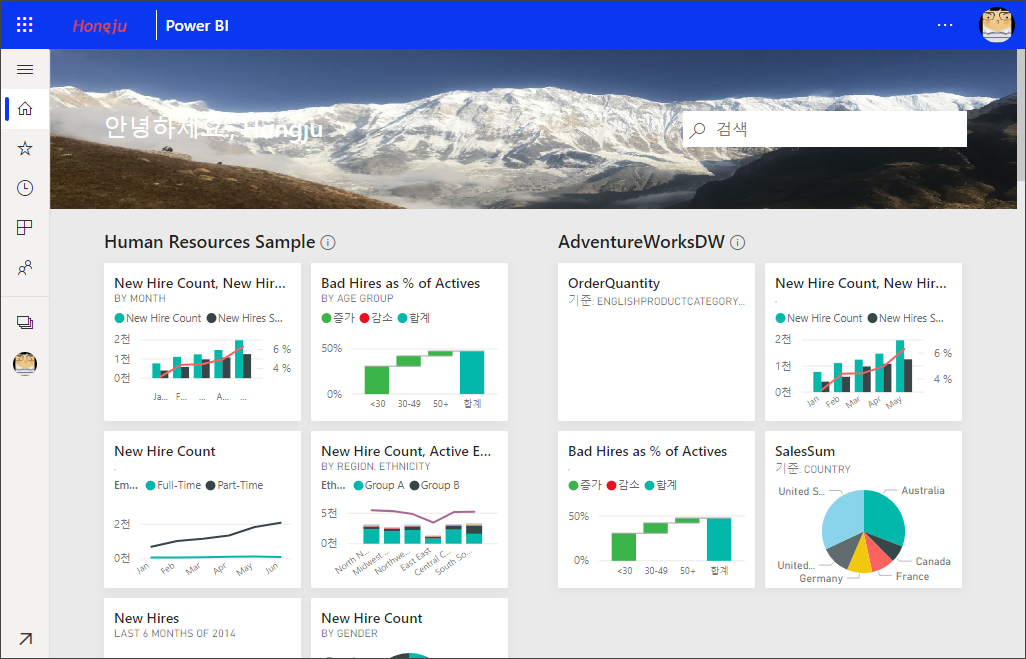Open the SalesSum pie chart tile
This screenshot has height=659, width=1026.
coord(863,509)
